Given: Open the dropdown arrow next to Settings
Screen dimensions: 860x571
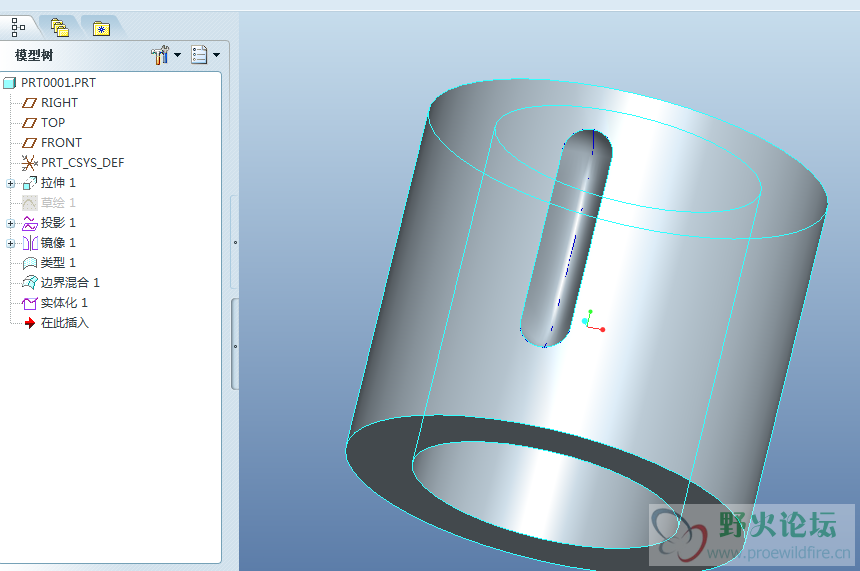Looking at the screenshot, I should pos(177,55).
